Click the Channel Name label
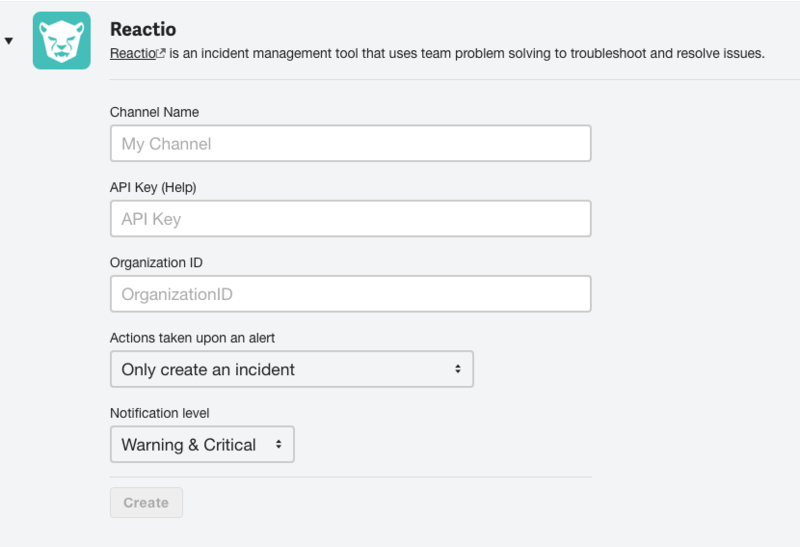Screen dimensions: 800x547 click(155, 112)
